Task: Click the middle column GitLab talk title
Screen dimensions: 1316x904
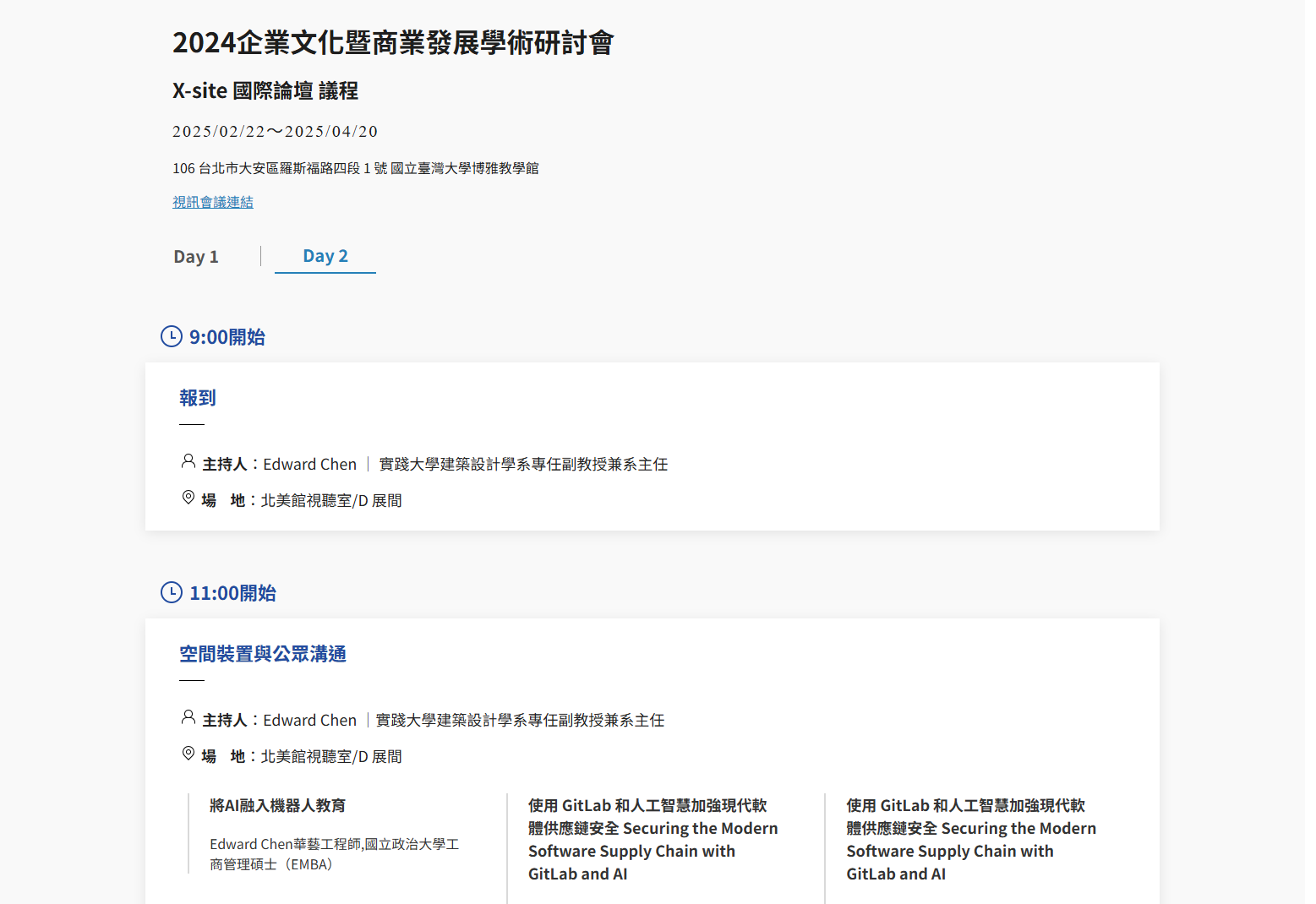Action: point(653,840)
